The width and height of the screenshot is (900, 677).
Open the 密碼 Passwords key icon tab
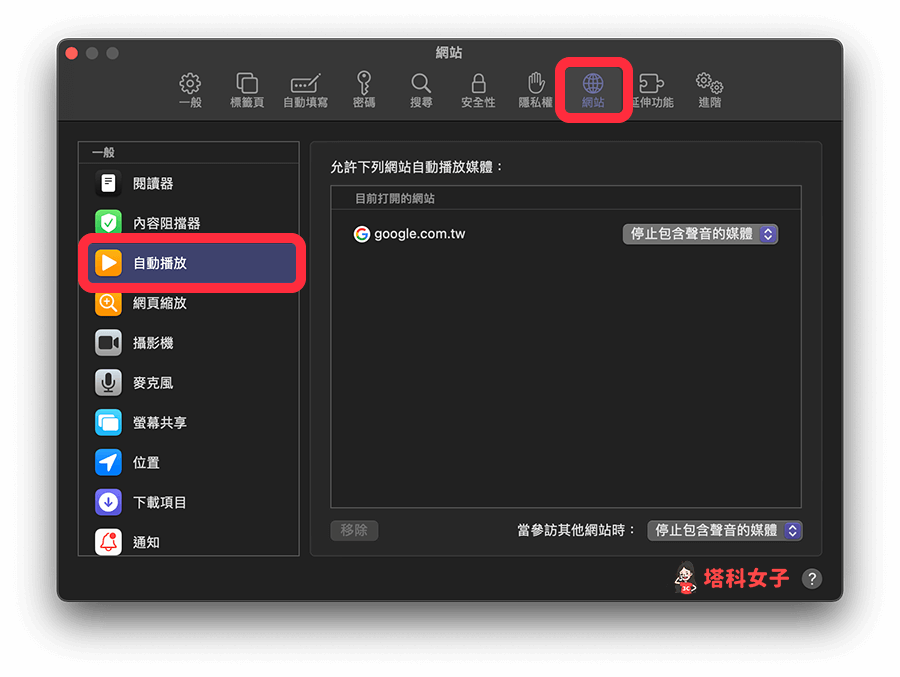pyautogui.click(x=364, y=90)
